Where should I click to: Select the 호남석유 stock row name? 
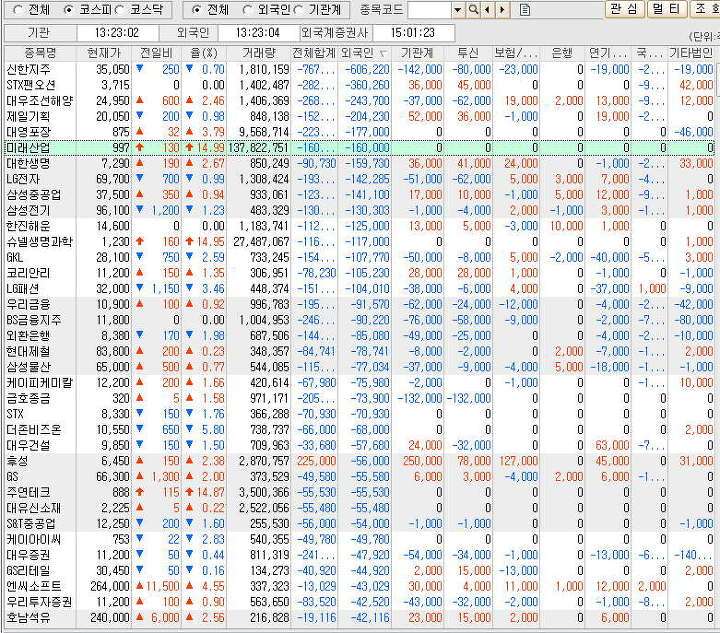[x=28, y=617]
